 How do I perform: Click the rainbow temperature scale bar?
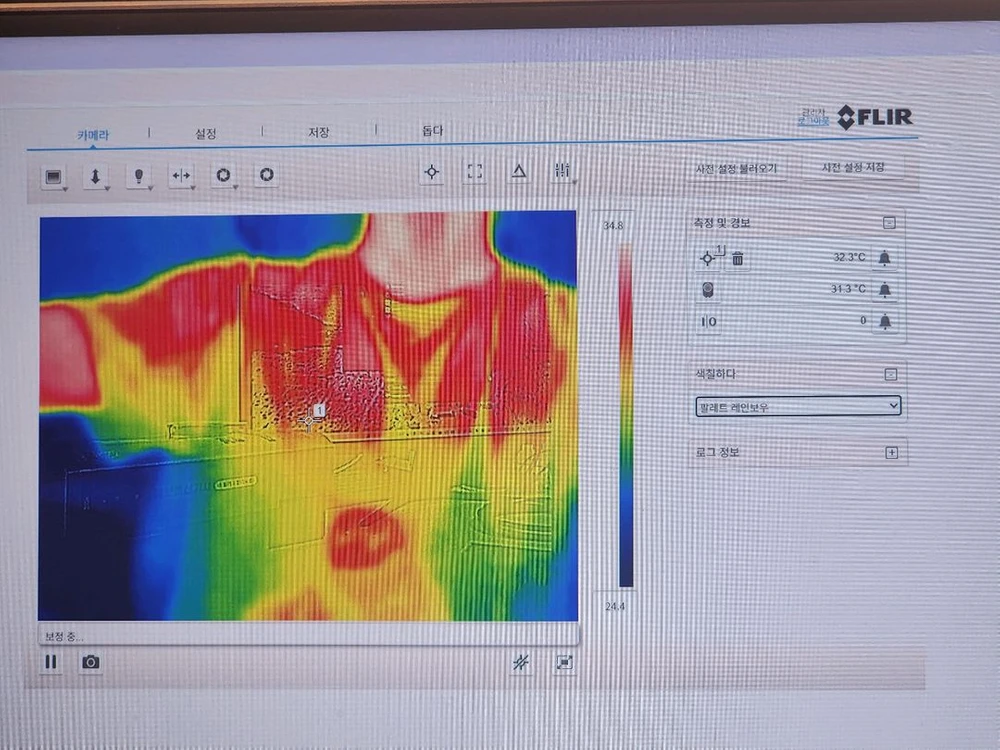[626, 415]
